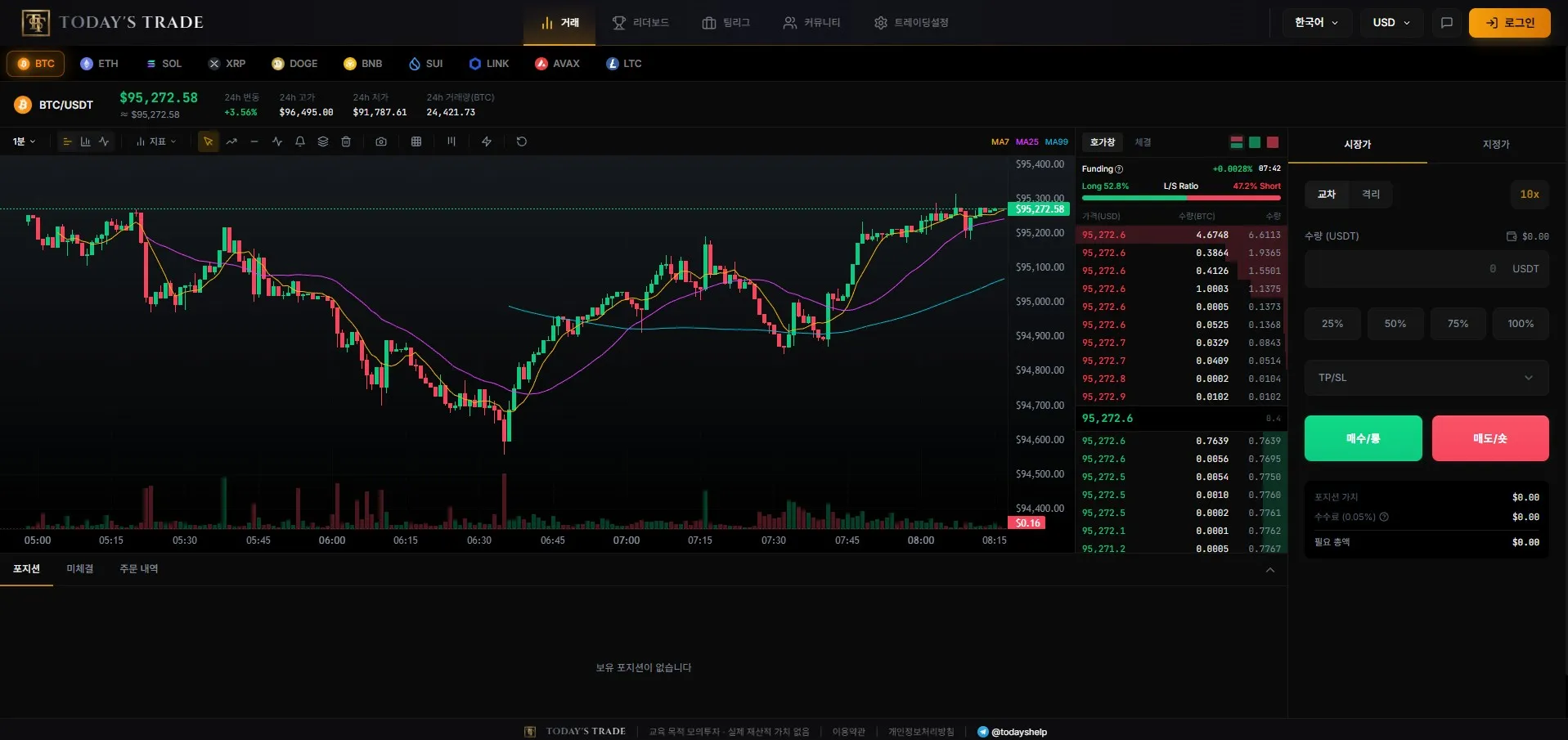This screenshot has height=740, width=1568.
Task: Select the trend line drawing tool
Action: click(231, 141)
